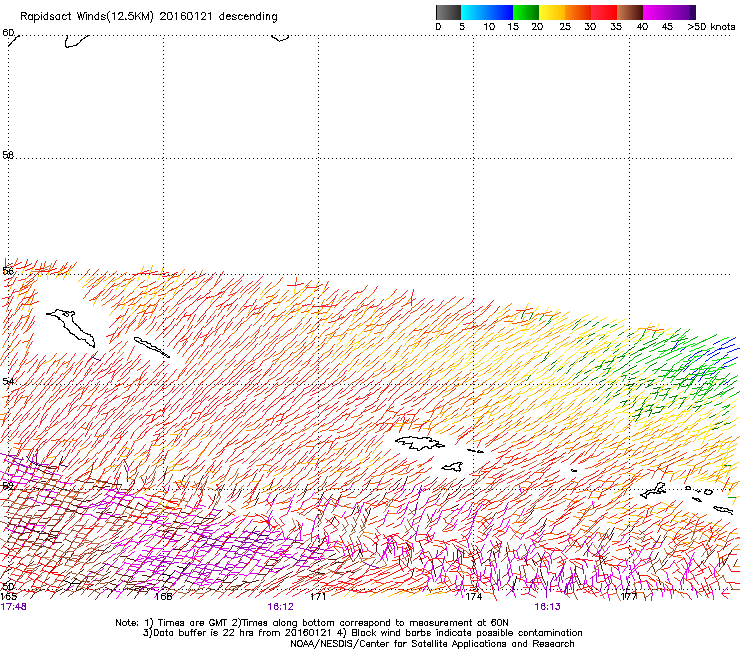Click the gray 0-5 knots legend swatch
Image resolution: width=740 pixels, height=650 pixels.
[x=448, y=12]
